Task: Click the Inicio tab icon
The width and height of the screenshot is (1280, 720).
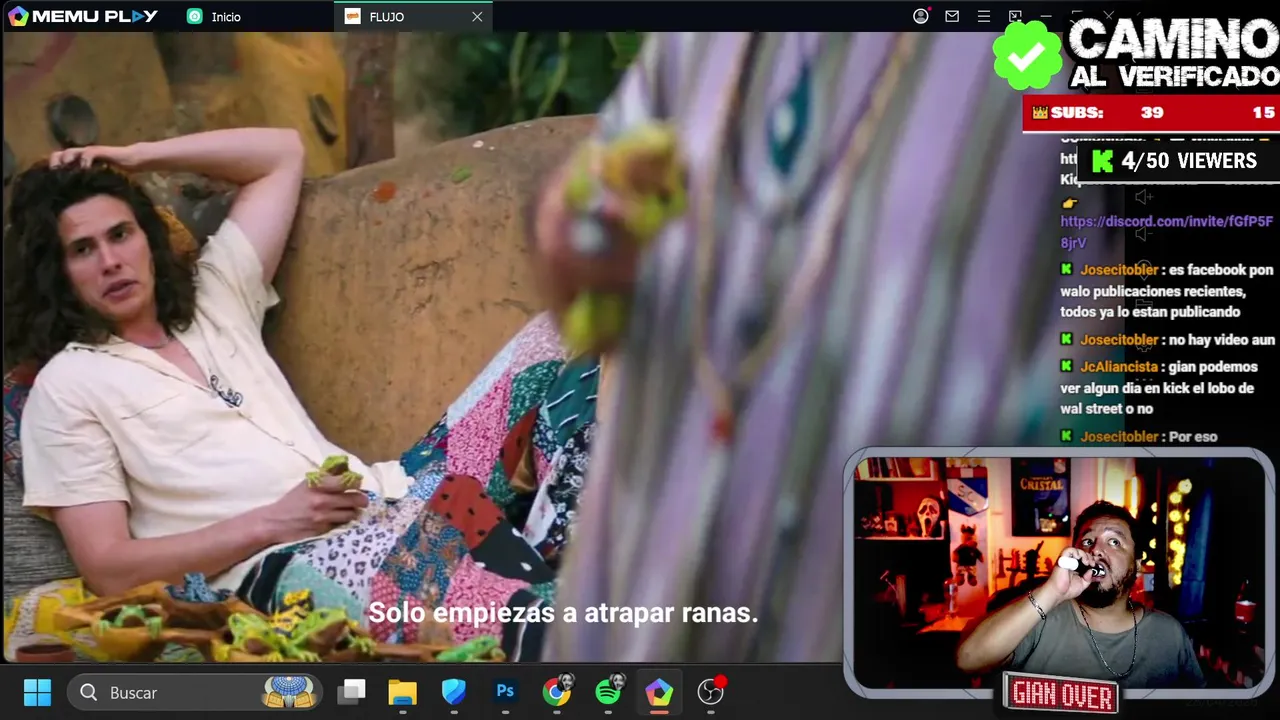Action: (195, 16)
